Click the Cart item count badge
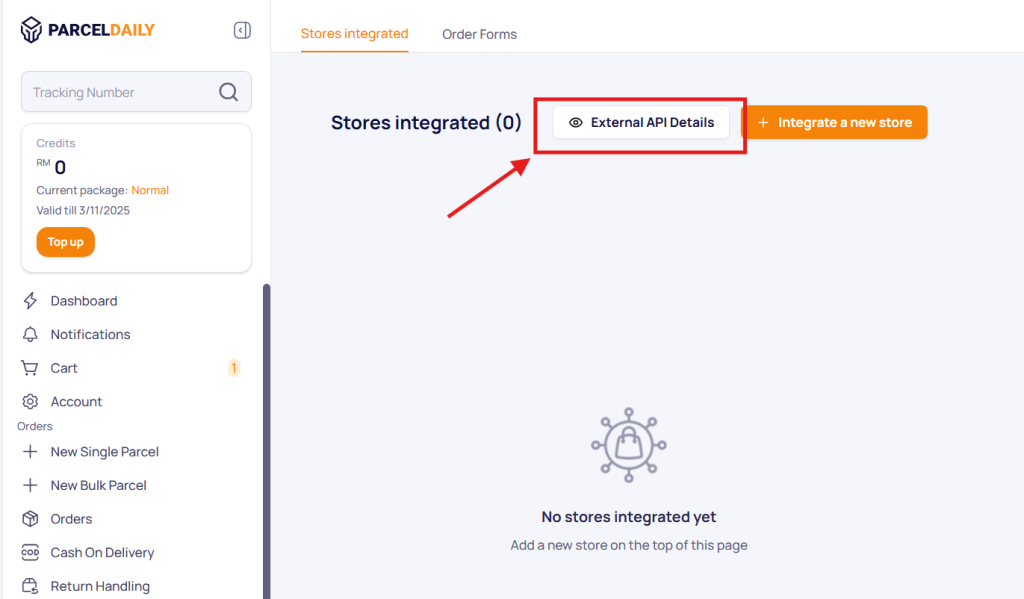Screen dimensions: 1024x599 coord(234,368)
